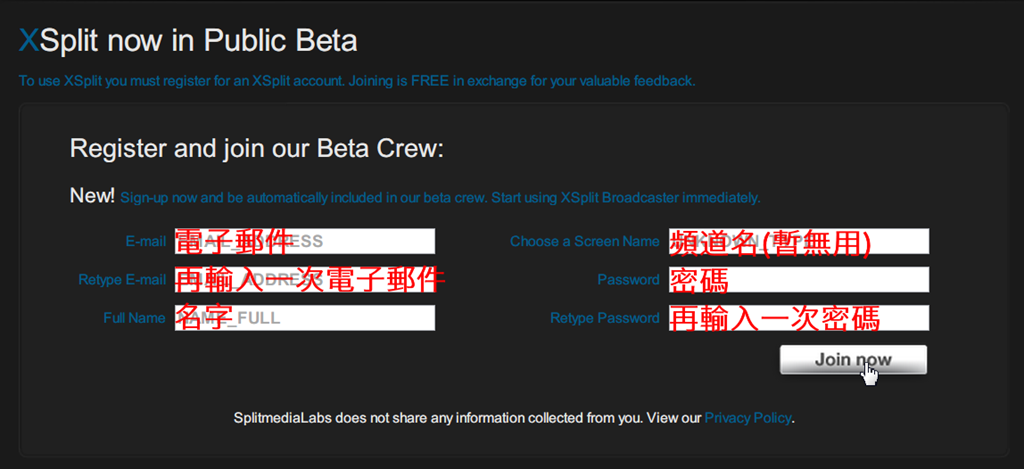This screenshot has width=1024, height=469.
Task: Click the 'To use XSplit you must register' line
Action: point(356,81)
